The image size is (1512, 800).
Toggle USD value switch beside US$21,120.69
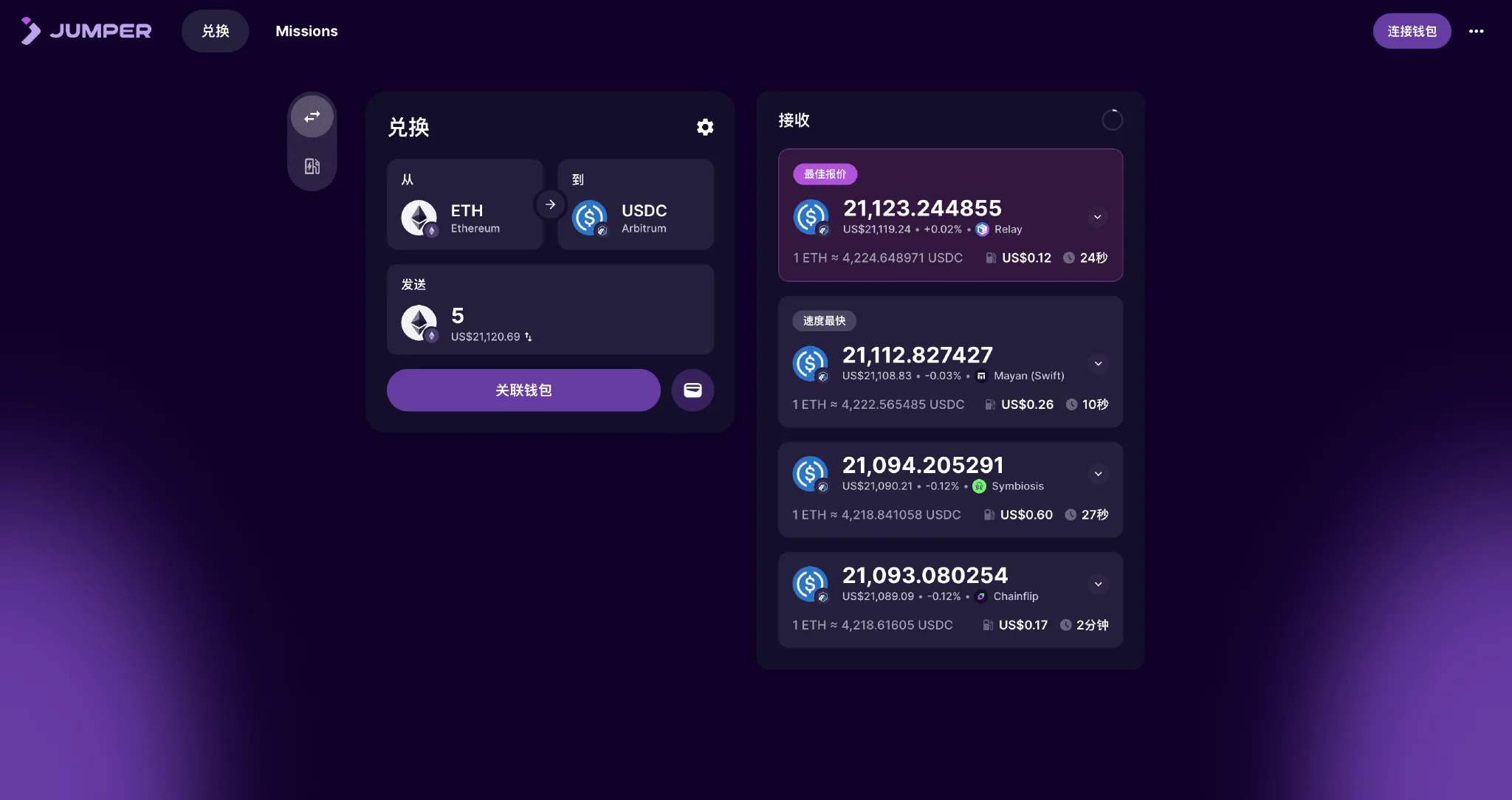pyautogui.click(x=528, y=337)
